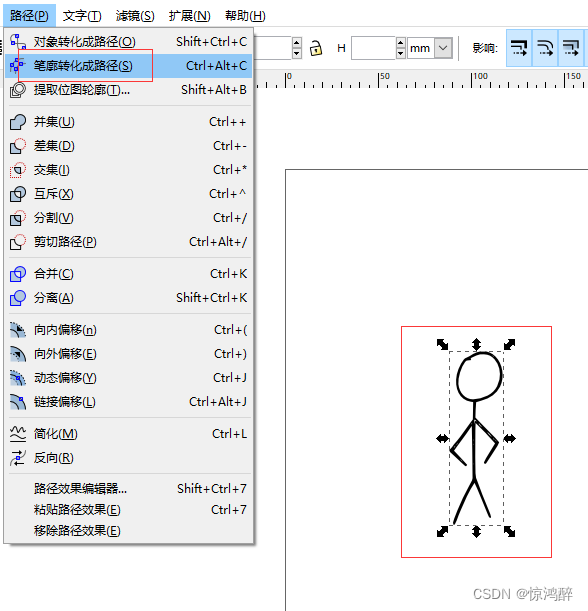Choose 移除路径效果(E) entry
The width and height of the screenshot is (588, 611).
pos(129,531)
